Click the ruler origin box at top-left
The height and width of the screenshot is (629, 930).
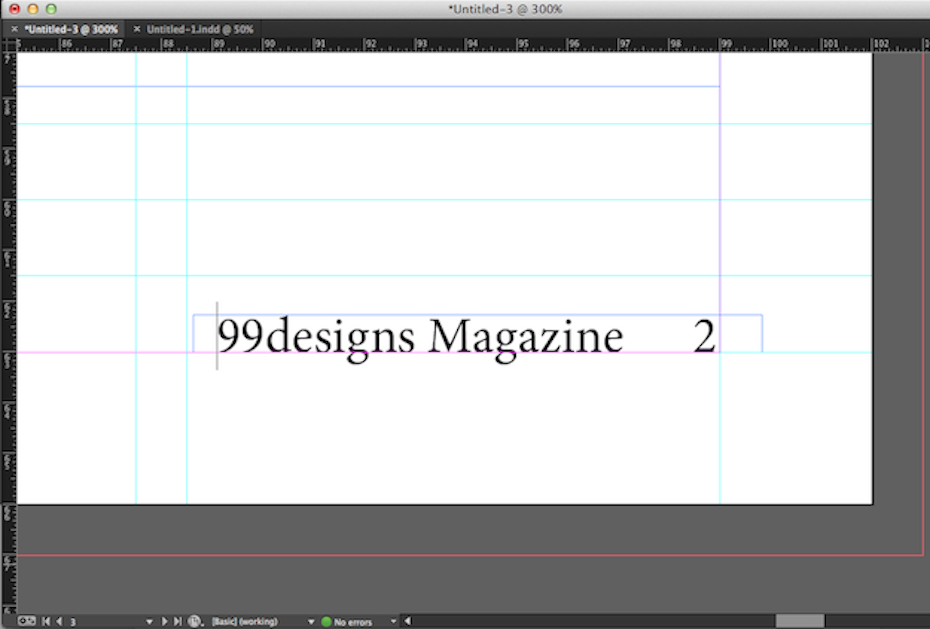click(x=8, y=44)
